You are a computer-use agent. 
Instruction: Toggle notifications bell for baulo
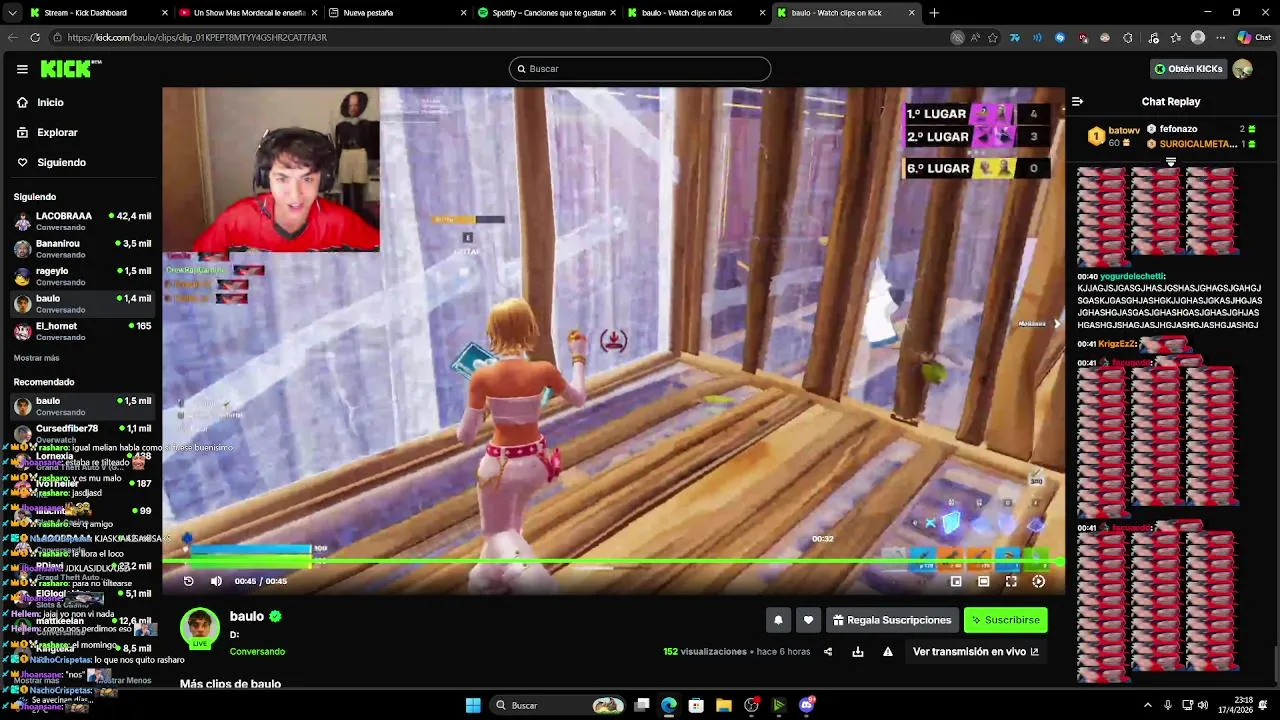click(778, 620)
